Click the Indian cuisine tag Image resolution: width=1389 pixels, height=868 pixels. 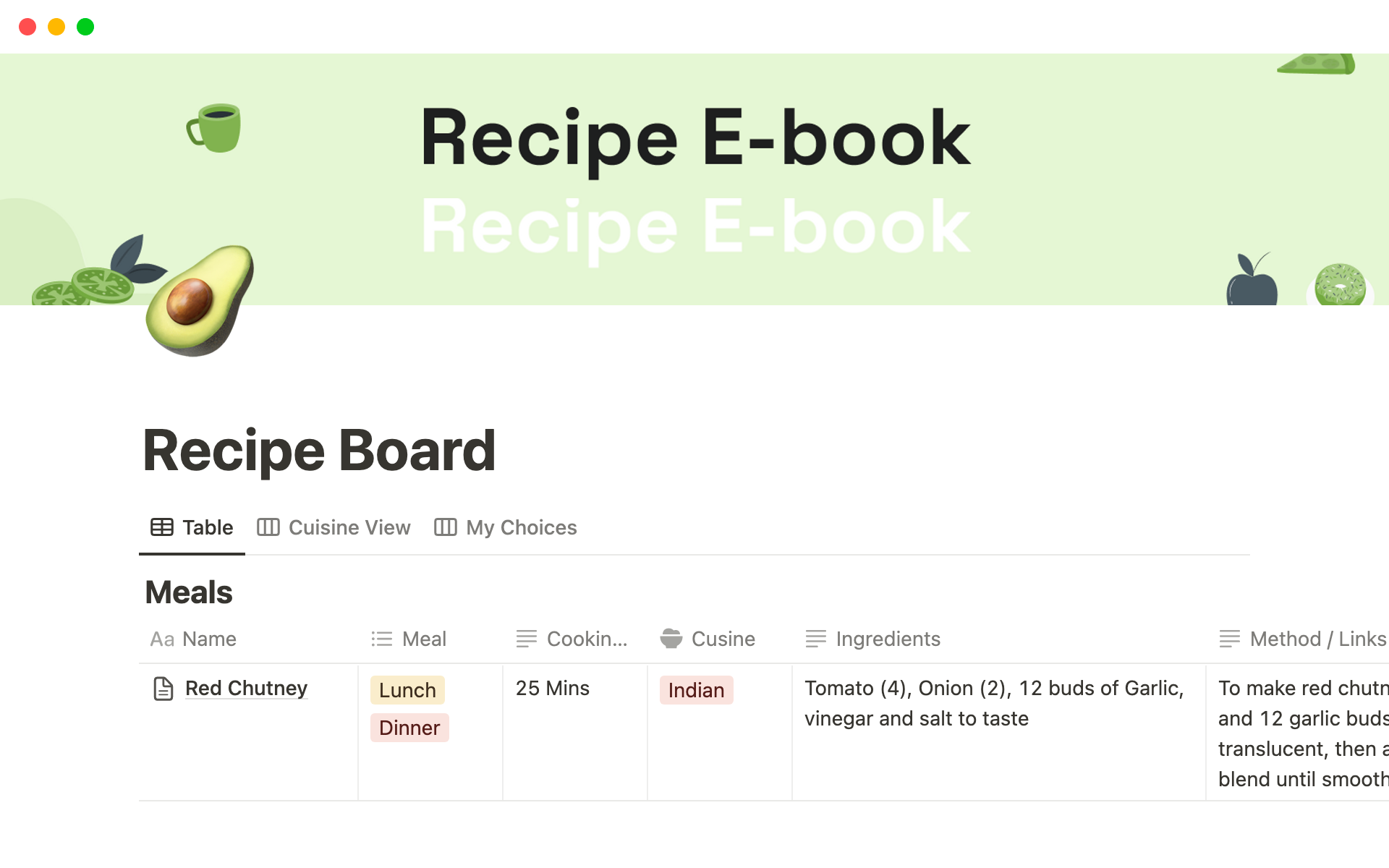tap(696, 690)
